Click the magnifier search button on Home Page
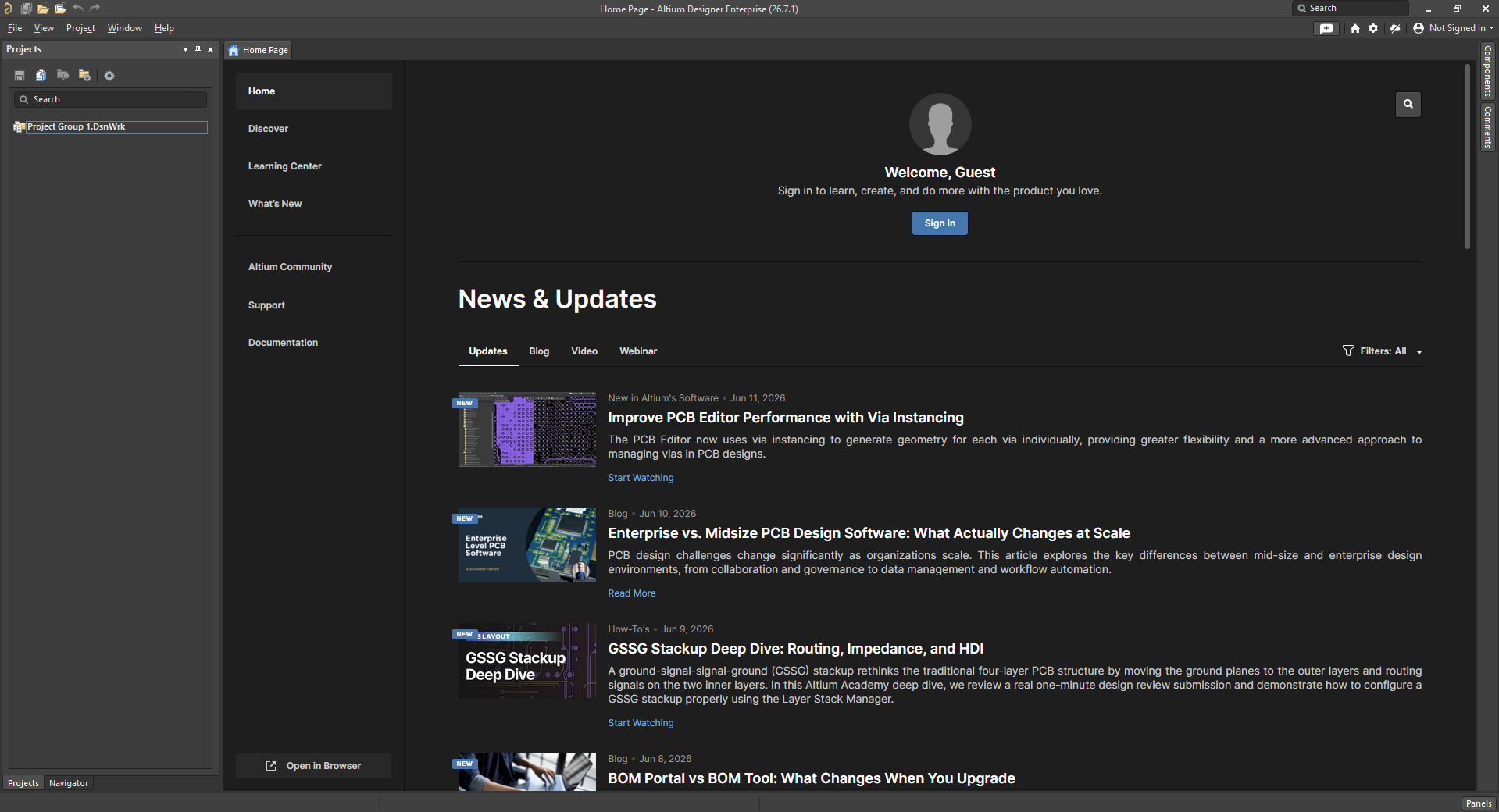Viewport: 1499px width, 812px height. pyautogui.click(x=1408, y=104)
